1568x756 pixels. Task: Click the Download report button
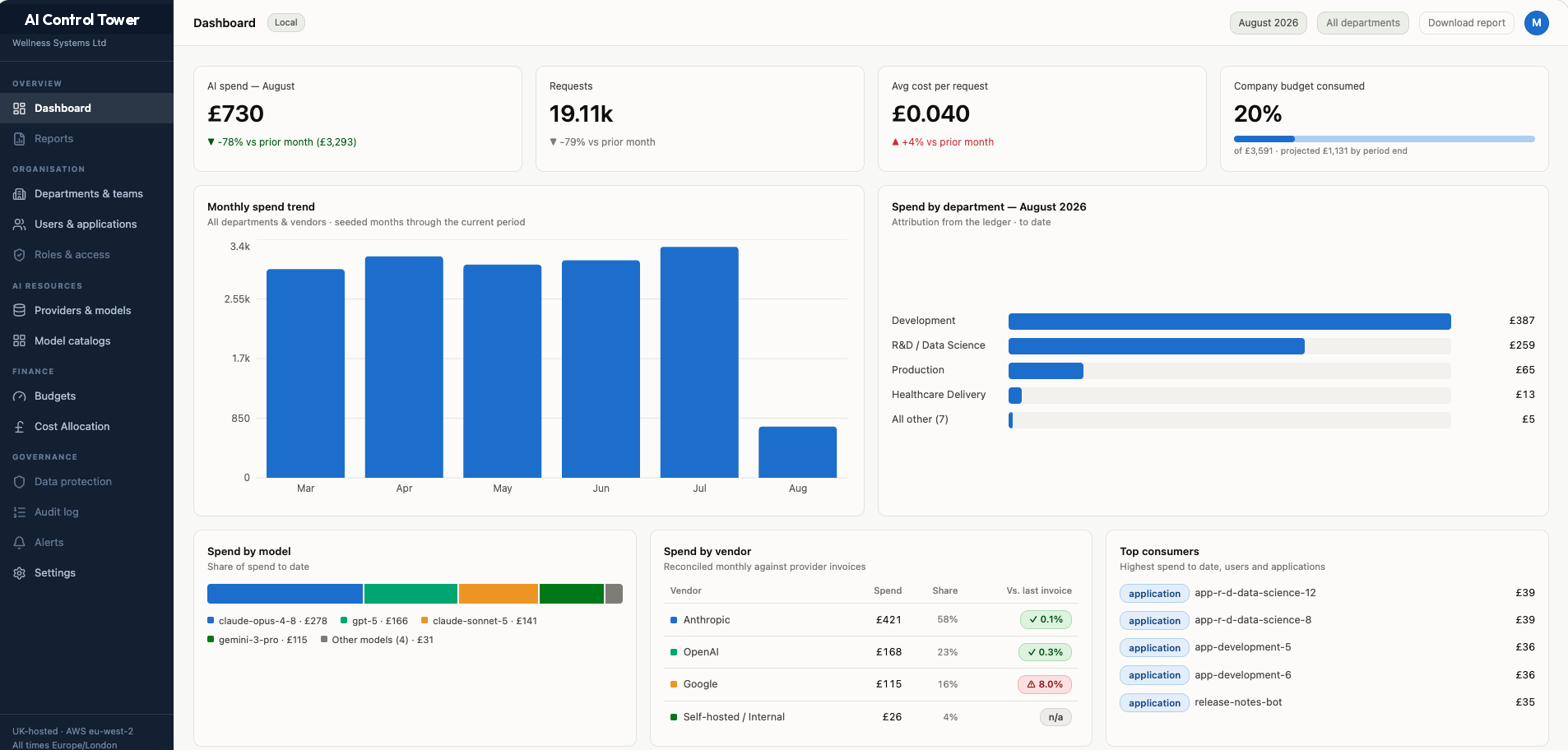pos(1467,23)
